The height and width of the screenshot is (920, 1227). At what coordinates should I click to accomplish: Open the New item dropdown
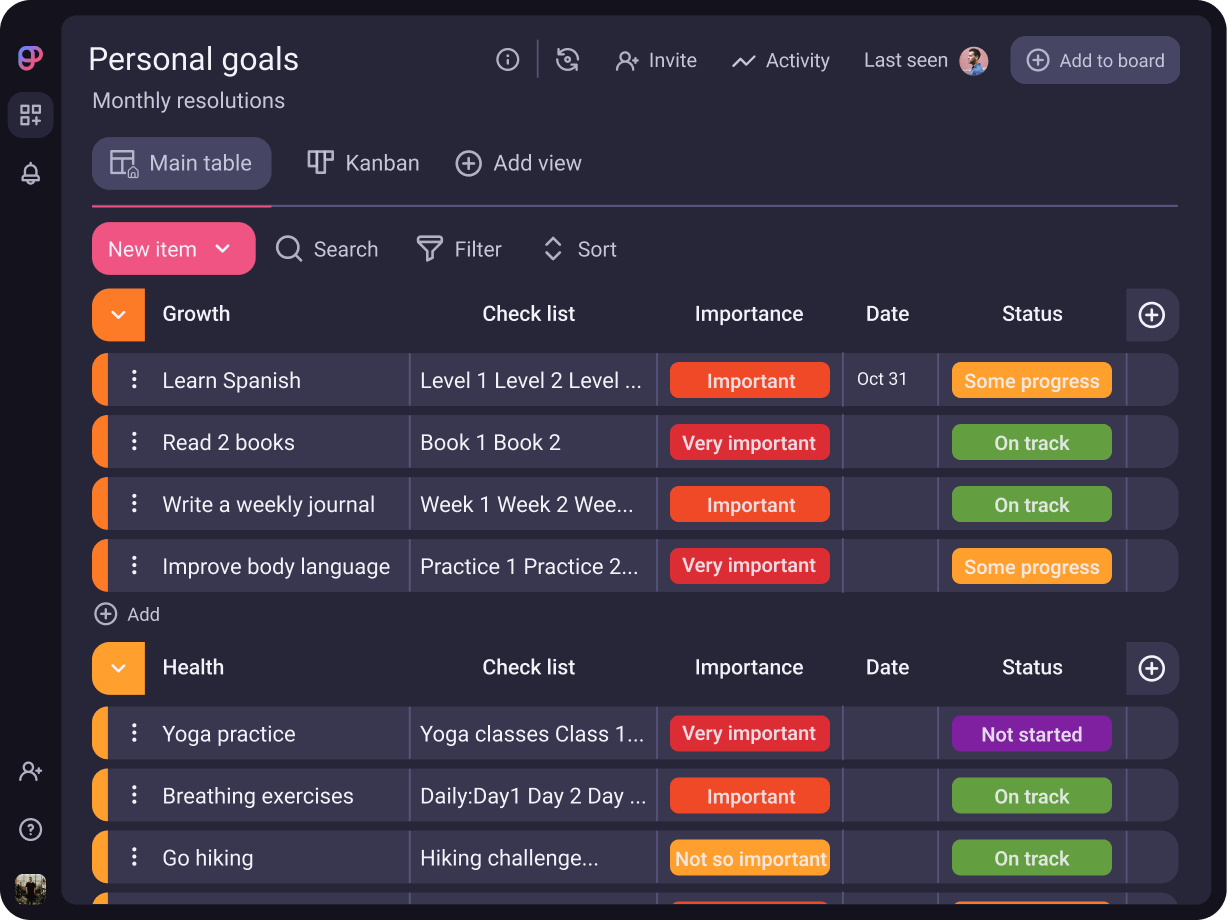click(x=223, y=249)
